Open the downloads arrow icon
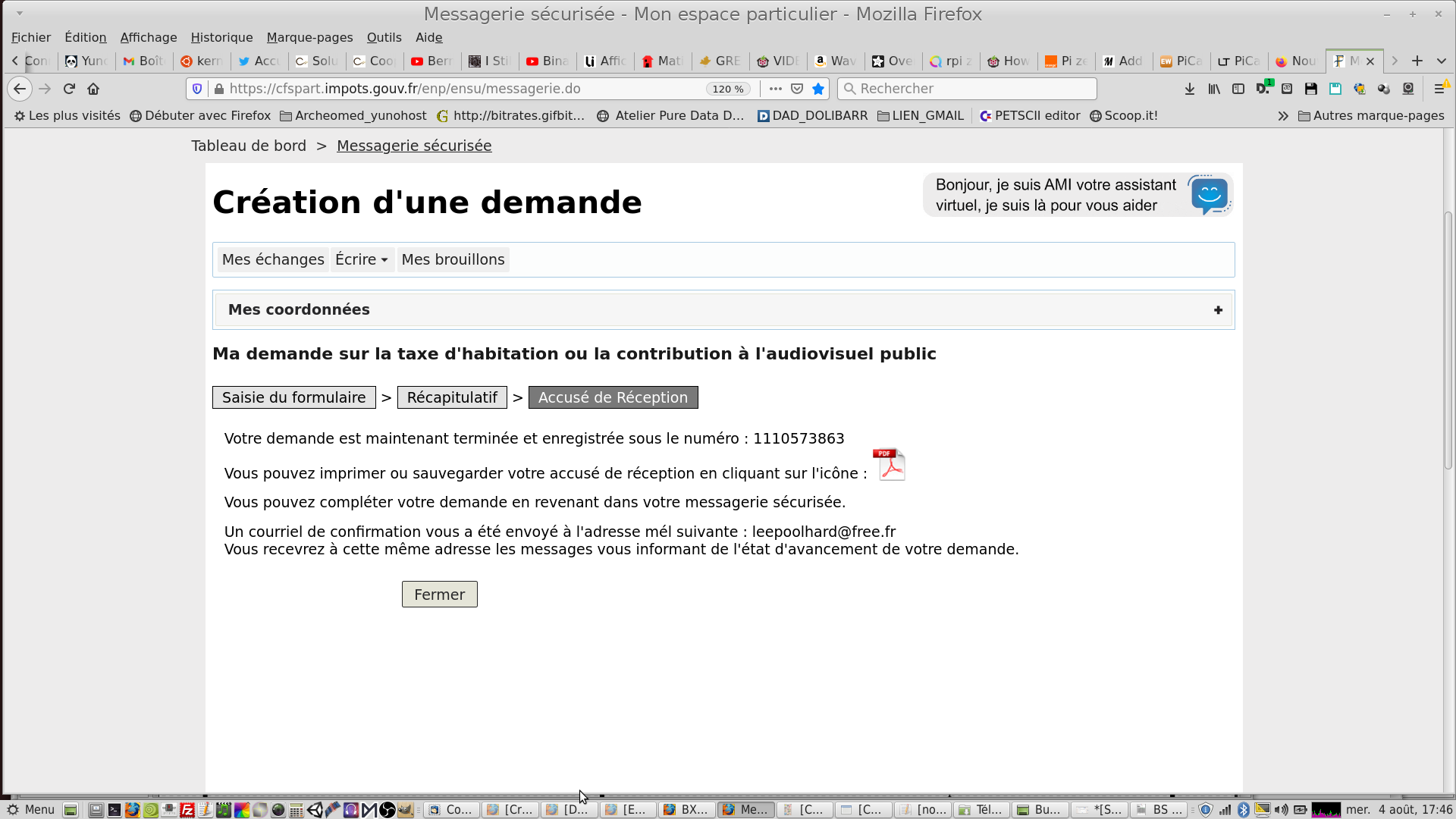This screenshot has height=819, width=1456. coord(1190,89)
